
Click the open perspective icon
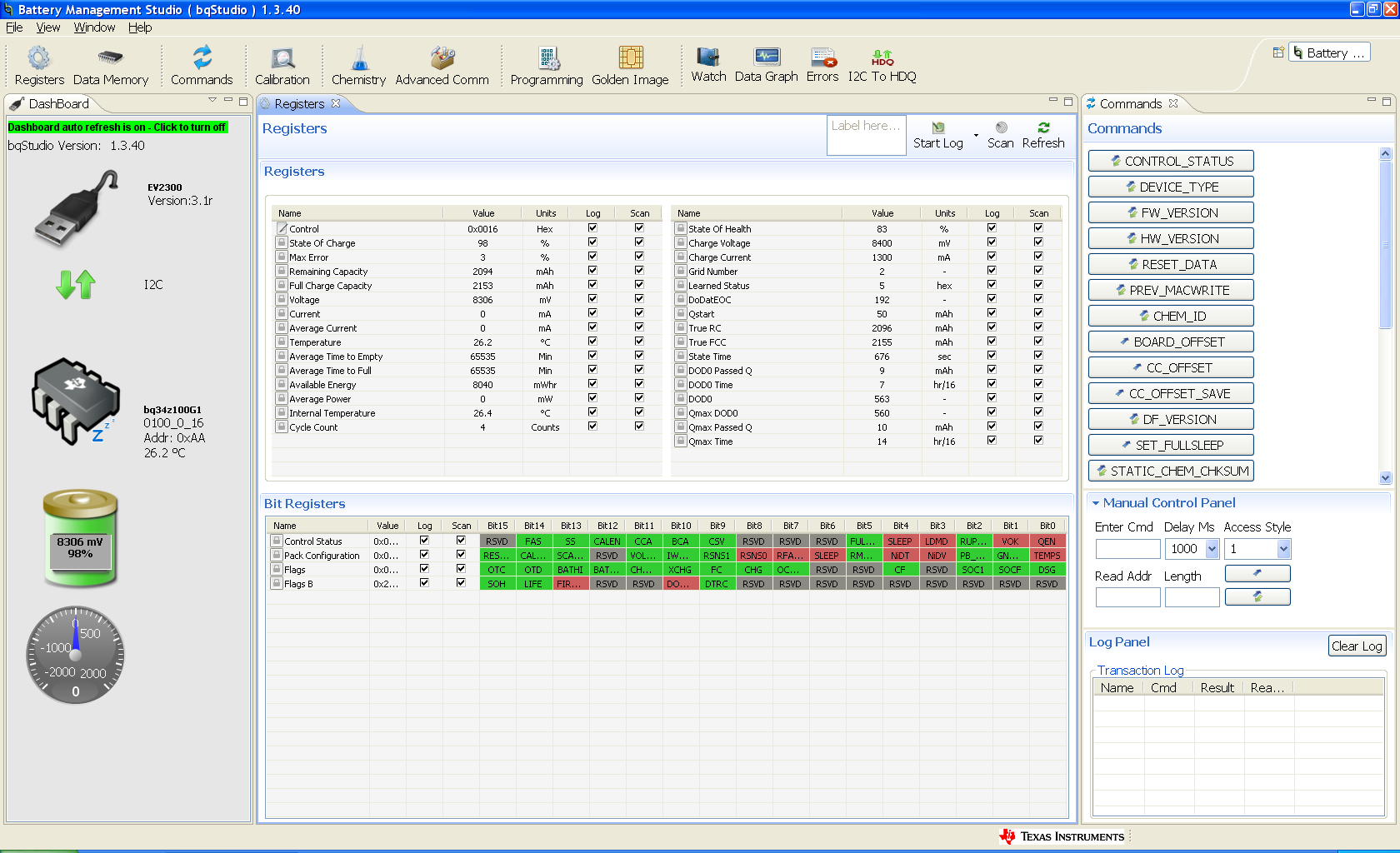(1277, 52)
